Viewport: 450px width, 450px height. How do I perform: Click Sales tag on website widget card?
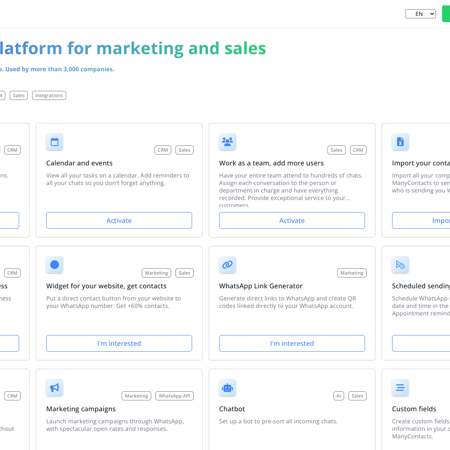click(184, 273)
